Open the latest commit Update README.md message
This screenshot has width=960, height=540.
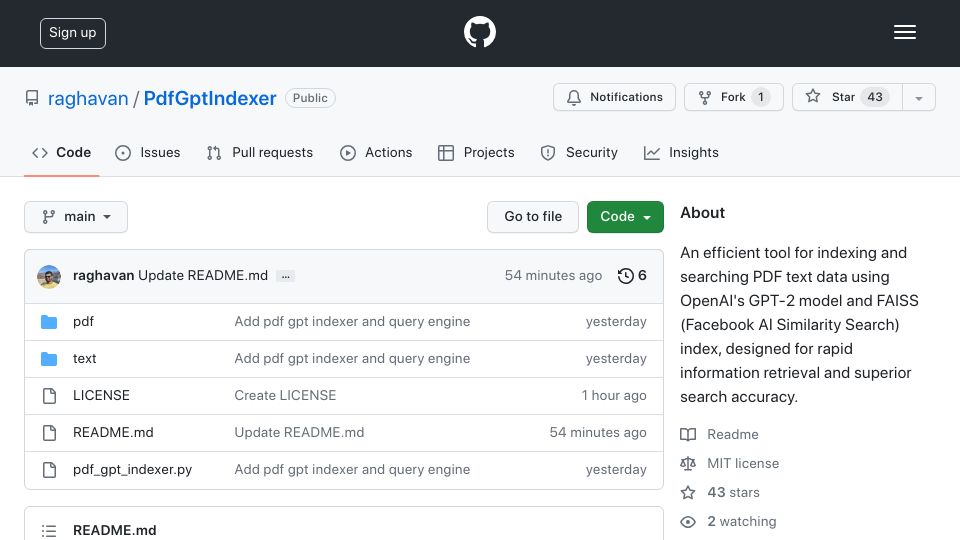click(203, 276)
